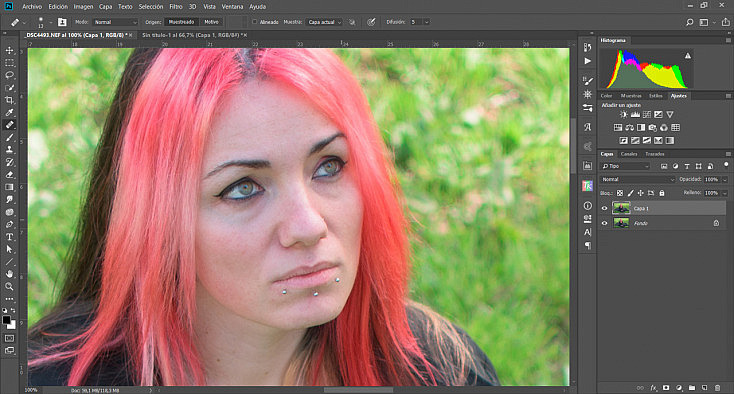Select the Rectangular Marquee tool
The width and height of the screenshot is (734, 394).
point(9,63)
